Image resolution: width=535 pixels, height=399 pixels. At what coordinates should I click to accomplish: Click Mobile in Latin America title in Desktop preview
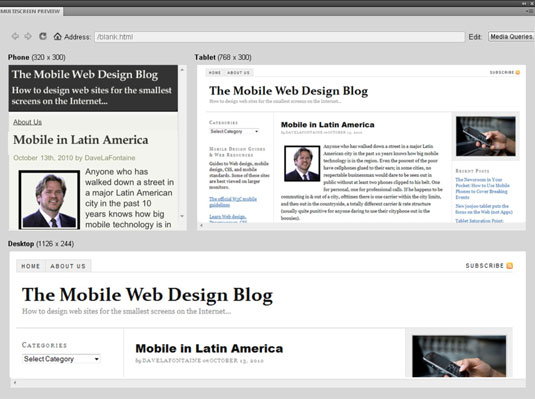tap(209, 348)
